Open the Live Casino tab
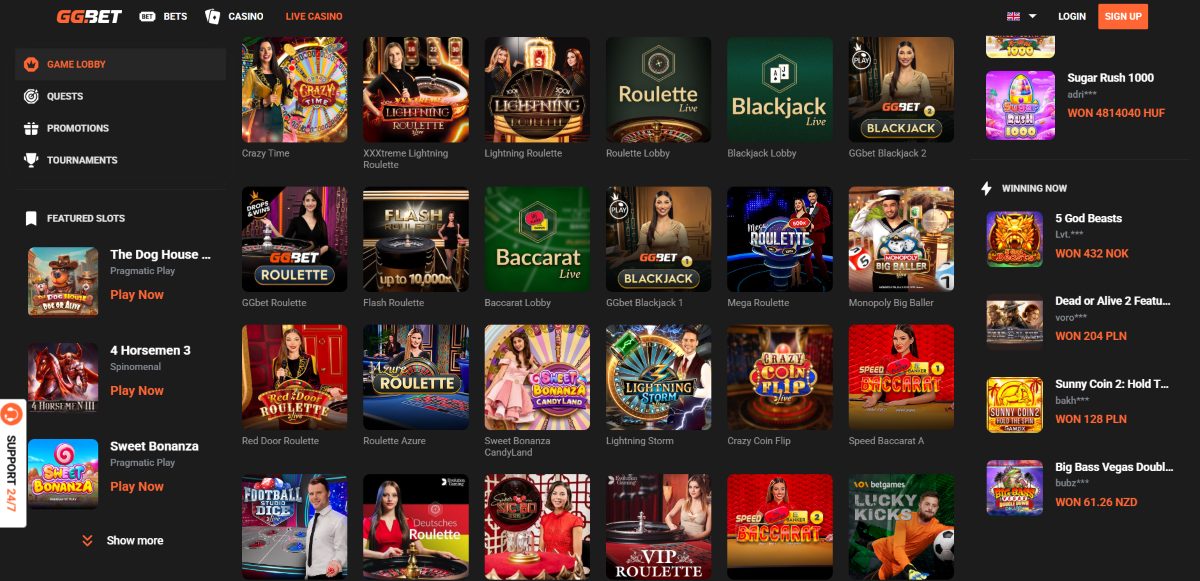 (313, 16)
